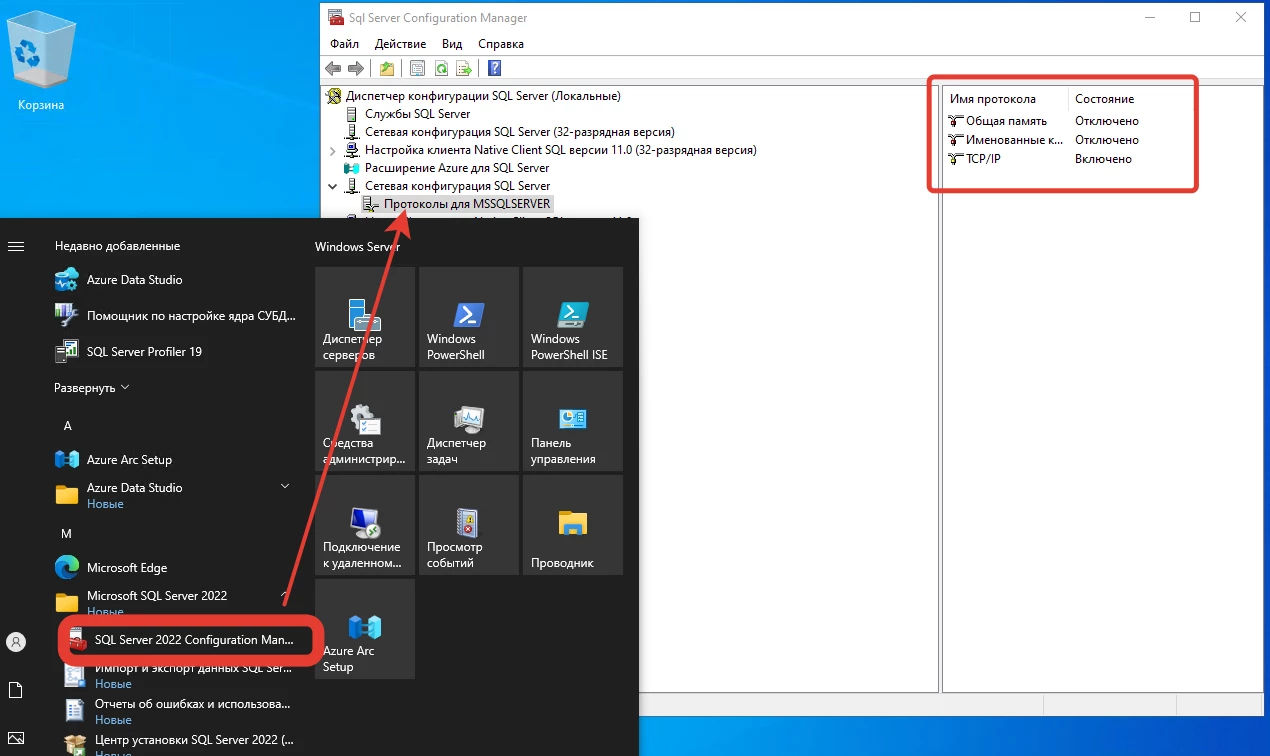Launch the Диспетчер задач tile

468,421
